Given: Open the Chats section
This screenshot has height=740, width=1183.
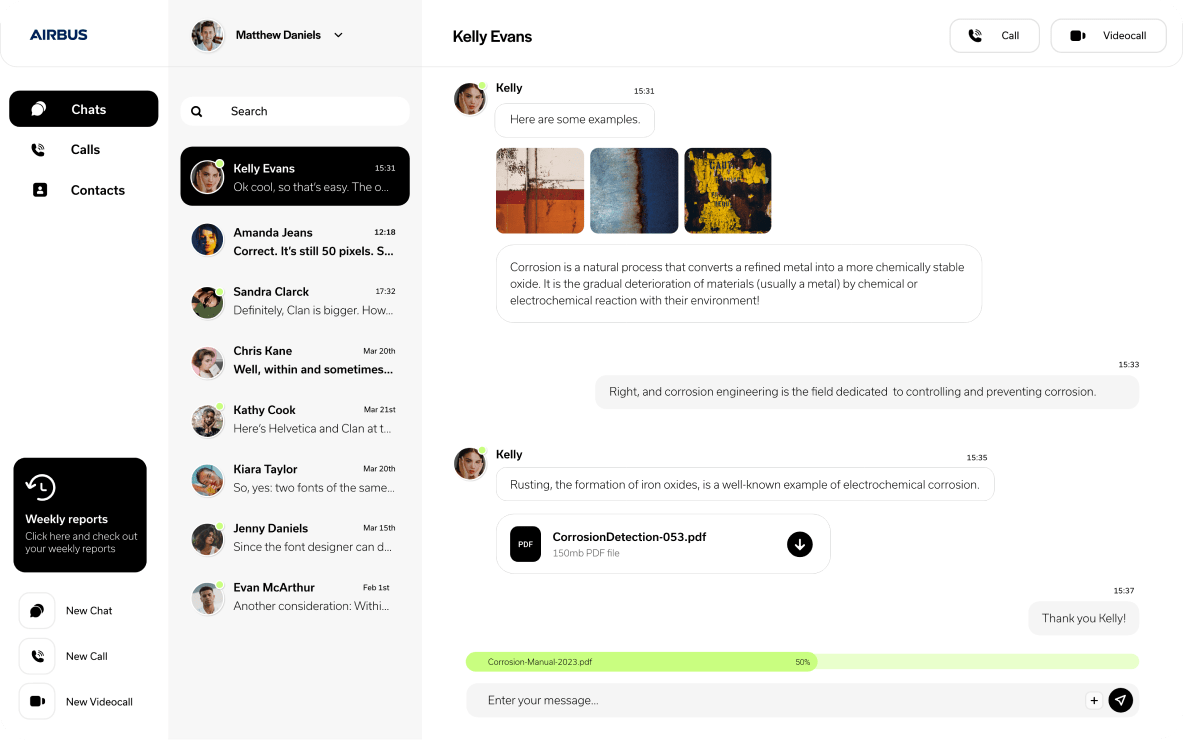Looking at the screenshot, I should [x=84, y=109].
